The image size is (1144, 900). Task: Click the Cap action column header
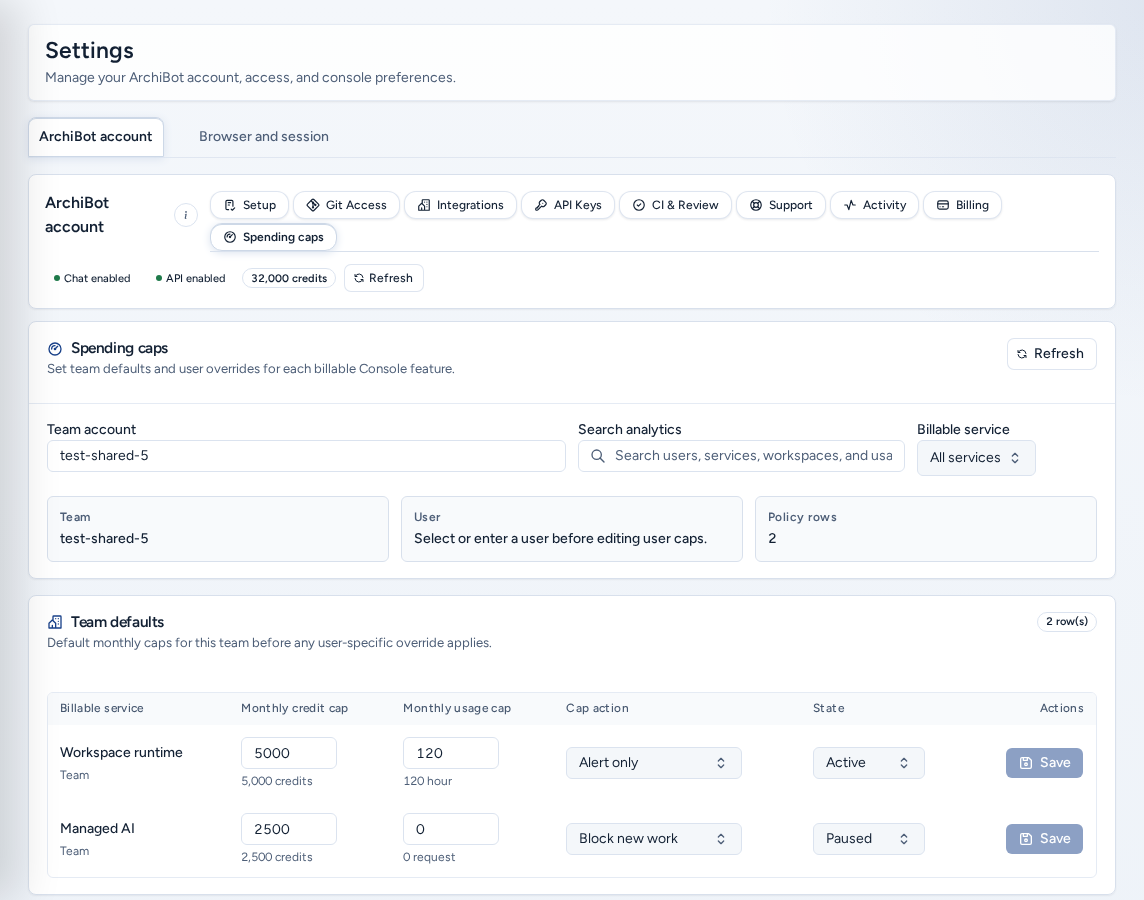coord(597,708)
